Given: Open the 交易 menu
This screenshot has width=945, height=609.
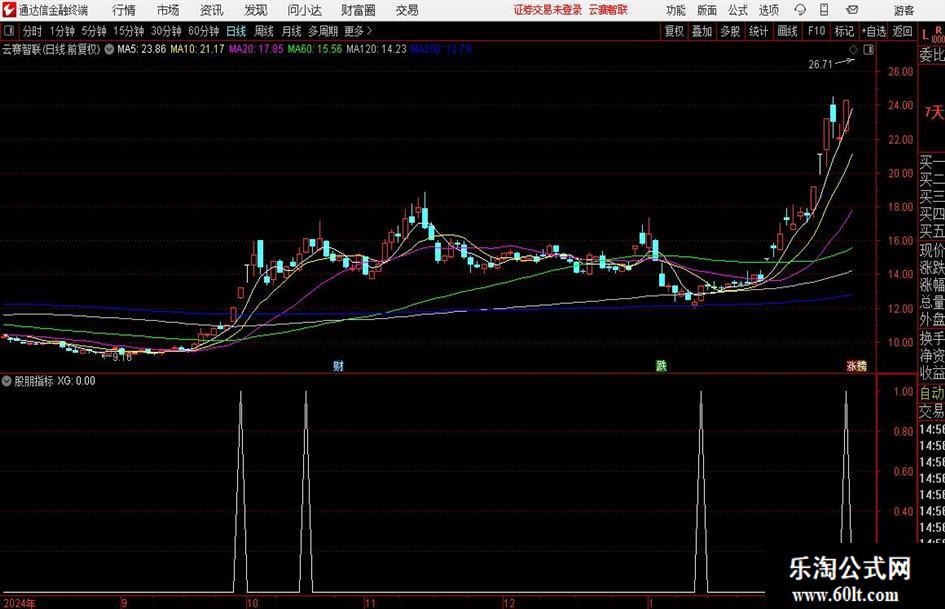Looking at the screenshot, I should click(407, 10).
